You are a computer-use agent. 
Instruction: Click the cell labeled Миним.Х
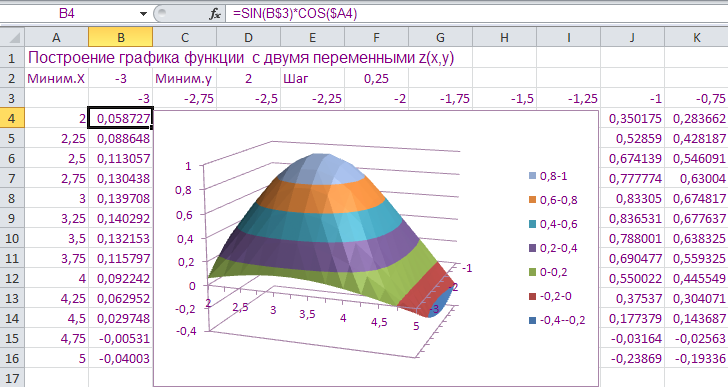click(x=57, y=78)
